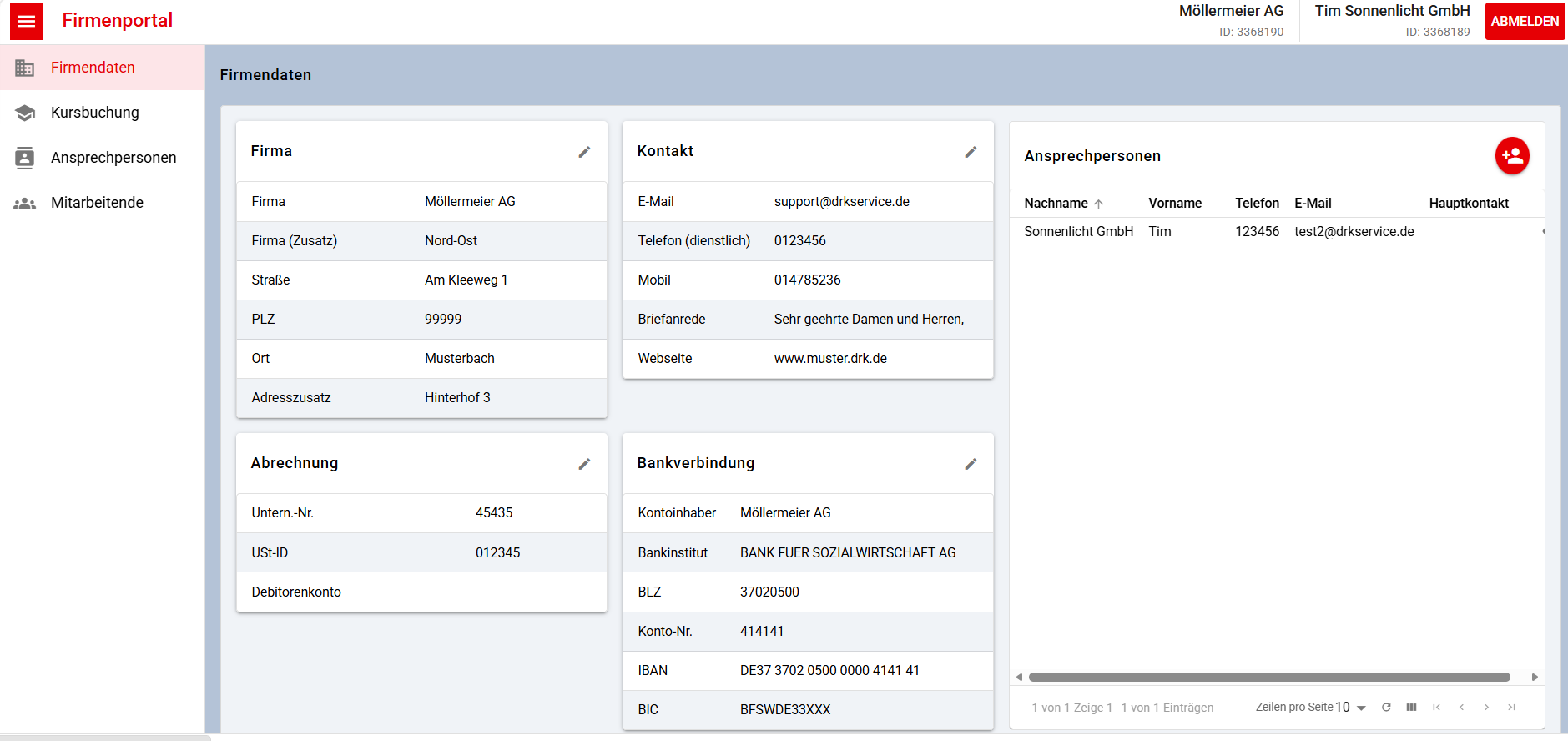The height and width of the screenshot is (741, 1568).
Task: Click the ABMELDEN logout button
Action: tap(1525, 22)
